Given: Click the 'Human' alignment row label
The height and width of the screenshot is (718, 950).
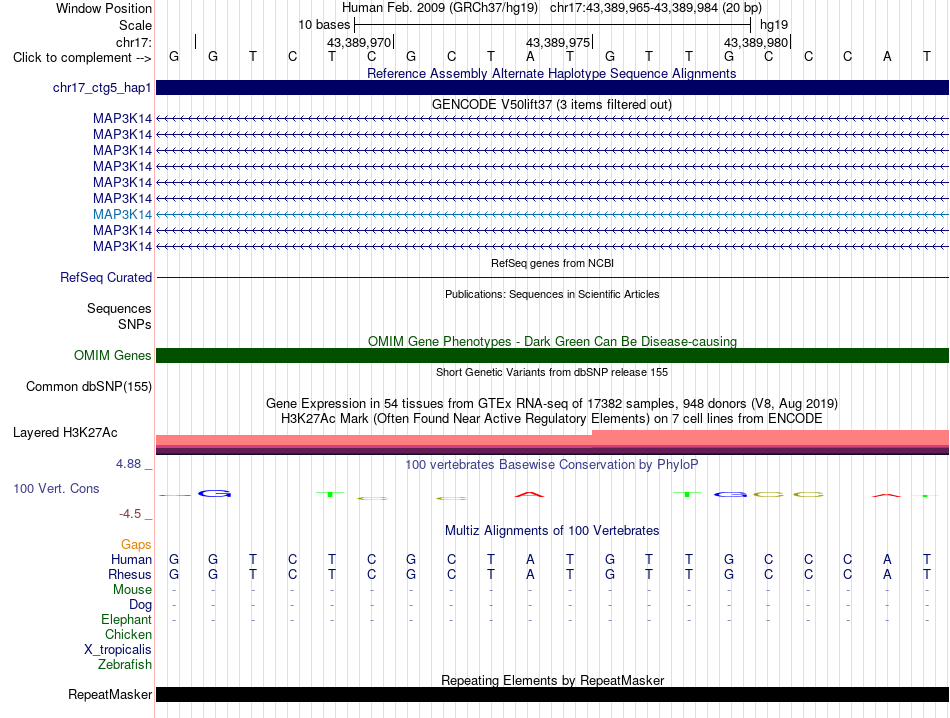Looking at the screenshot, I should pyautogui.click(x=131, y=559).
